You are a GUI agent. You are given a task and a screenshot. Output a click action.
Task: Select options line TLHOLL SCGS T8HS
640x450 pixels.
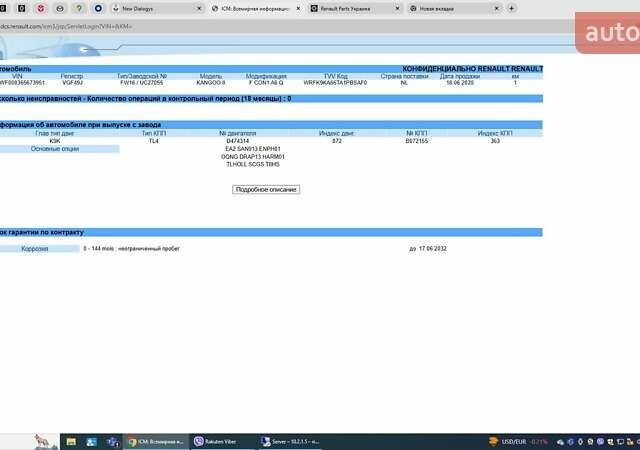click(x=253, y=165)
